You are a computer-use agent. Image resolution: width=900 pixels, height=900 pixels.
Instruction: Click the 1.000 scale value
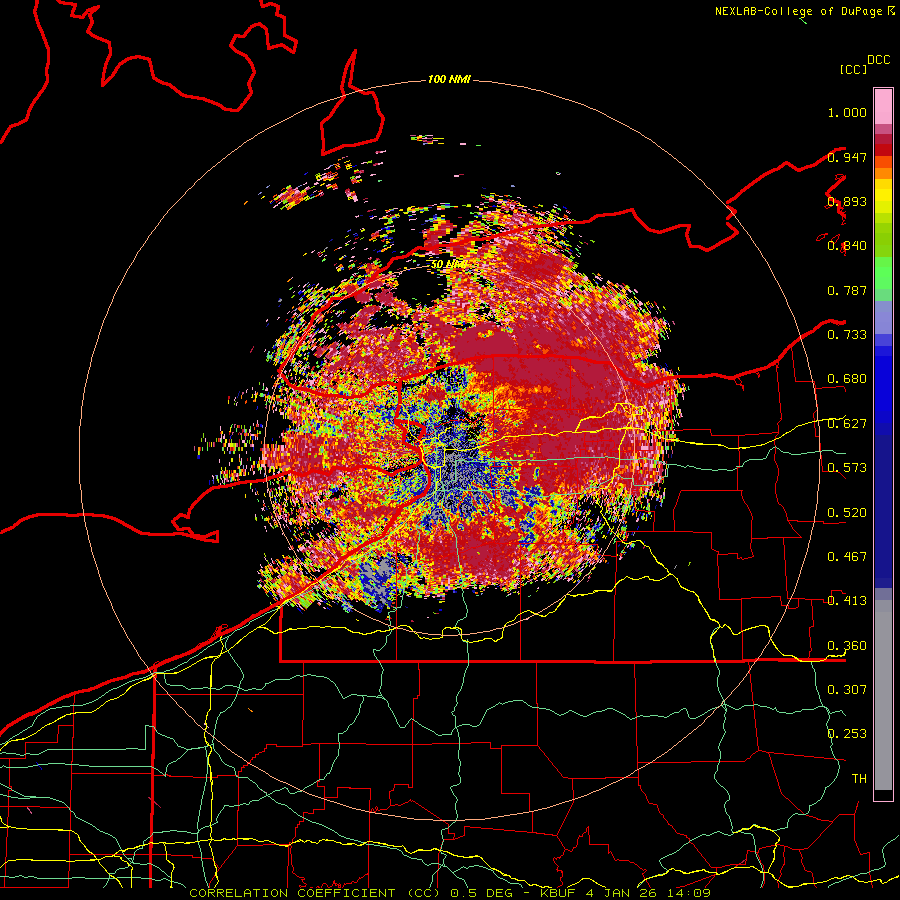(847, 112)
